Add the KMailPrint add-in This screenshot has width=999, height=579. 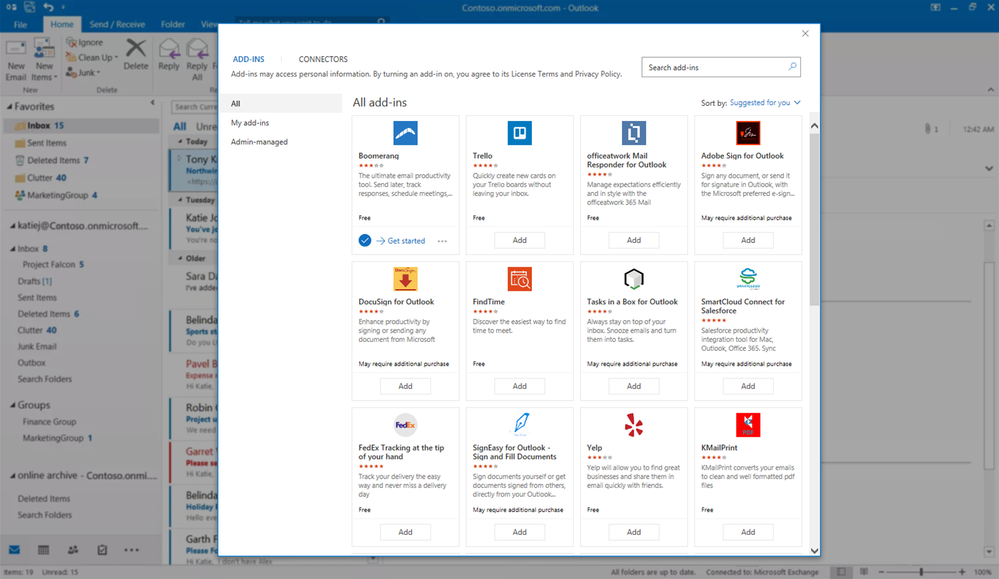[x=748, y=532]
